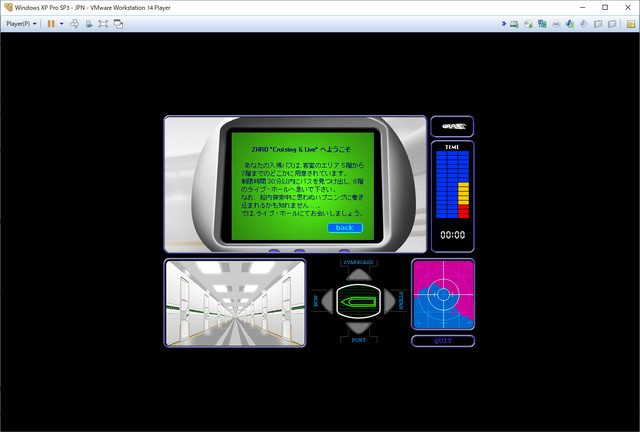Viewport: 640px width, 432px height.
Task: Click the blue double-chevron device arrow
Action: [504, 24]
